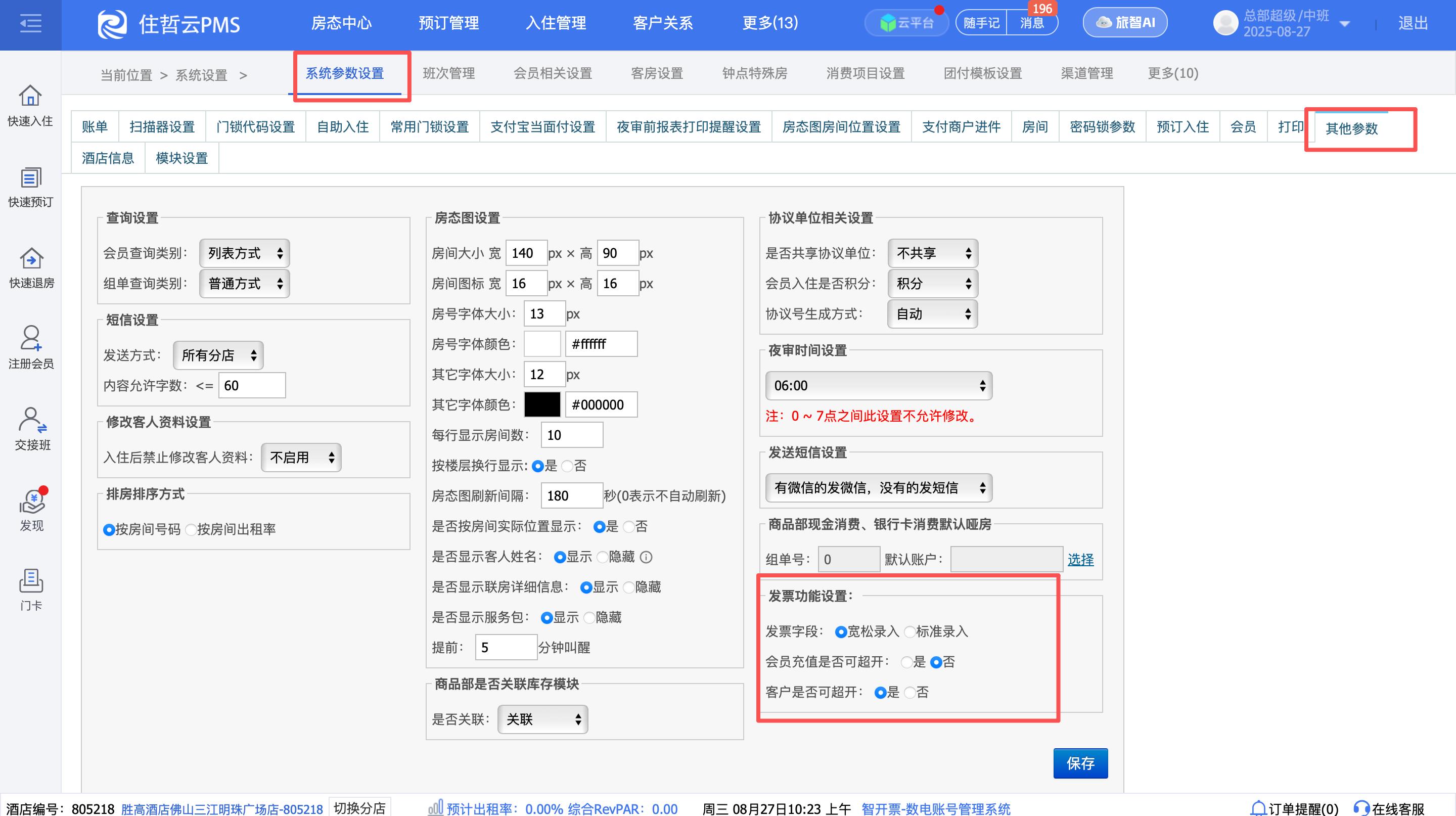Click 房号字体颜色 white swatch
Viewport: 1456px width, 816px height.
click(x=542, y=344)
